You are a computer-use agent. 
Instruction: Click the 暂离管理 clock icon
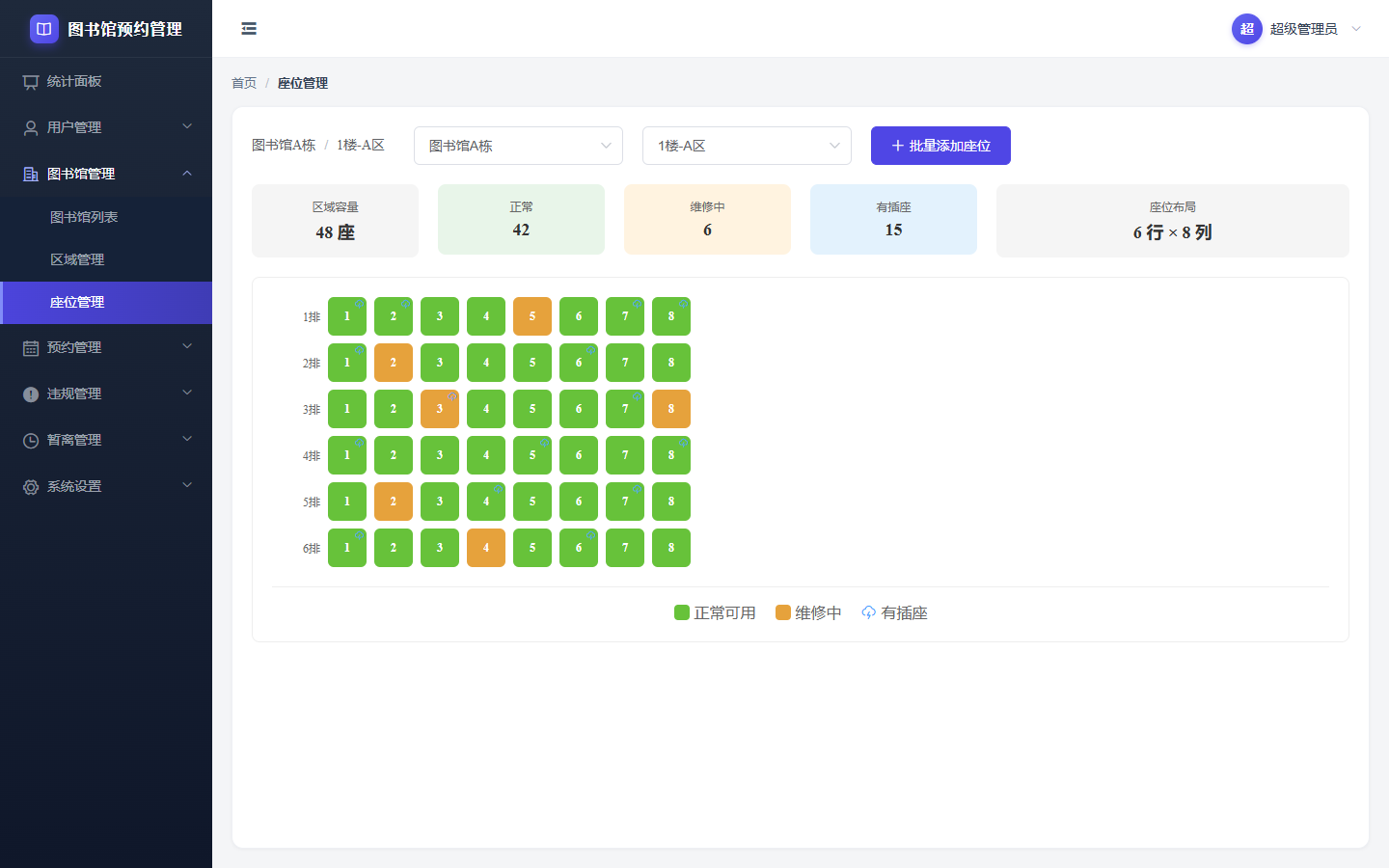[x=31, y=441]
